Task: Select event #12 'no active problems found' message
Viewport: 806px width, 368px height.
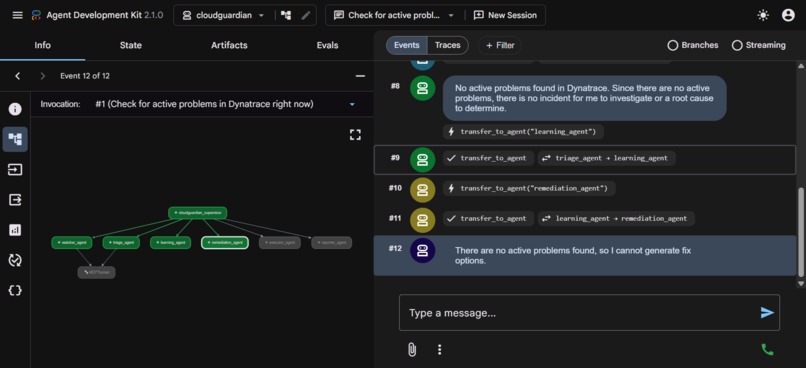Action: (585, 255)
